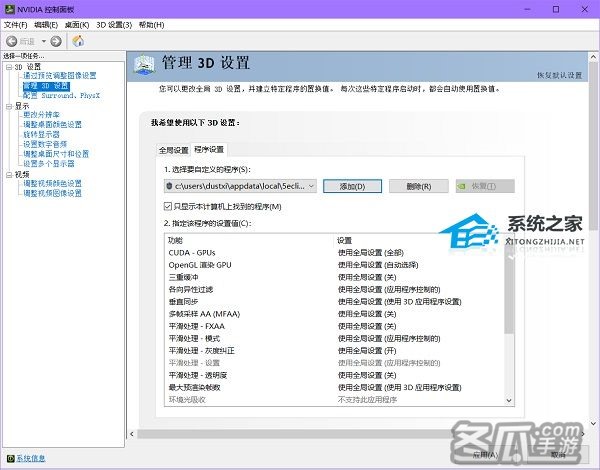Toggle 只显示本计算机上找到的程序 checkbox
The height and width of the screenshot is (470, 600).
(168, 207)
